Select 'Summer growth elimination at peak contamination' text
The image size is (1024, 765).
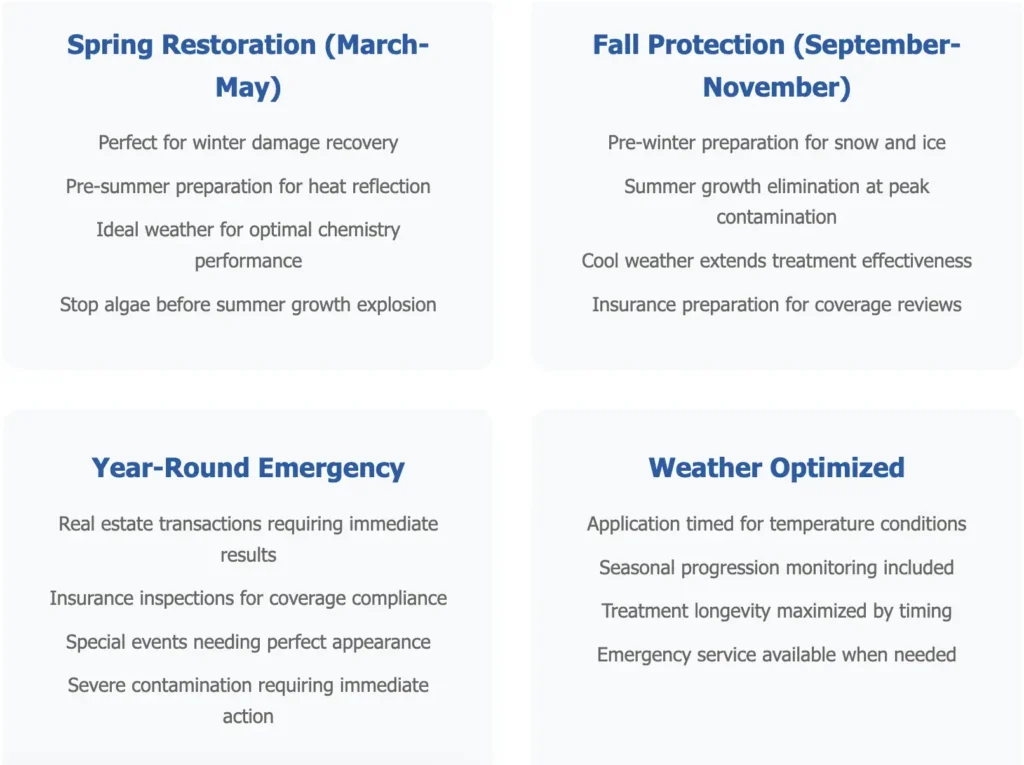click(x=776, y=202)
